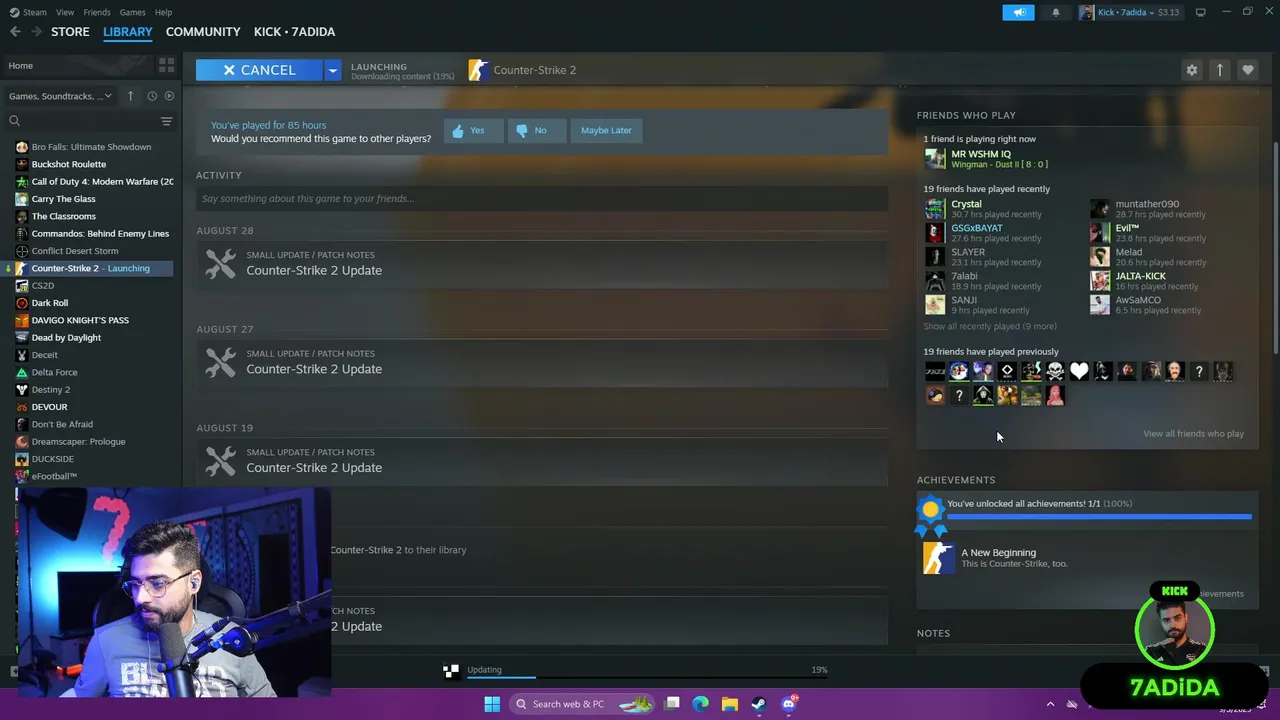1280x720 pixels.
Task: Select CS2D in library list
Action: coord(42,285)
